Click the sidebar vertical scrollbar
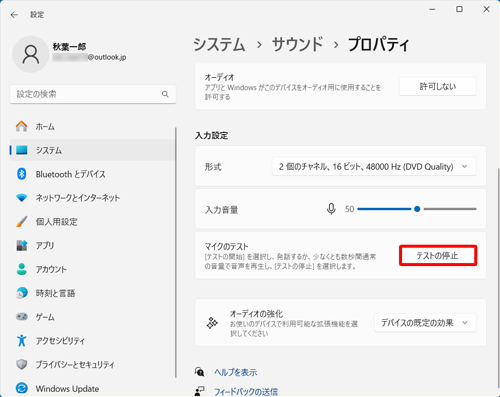Viewport: 500px width, 397px height. pos(176,252)
